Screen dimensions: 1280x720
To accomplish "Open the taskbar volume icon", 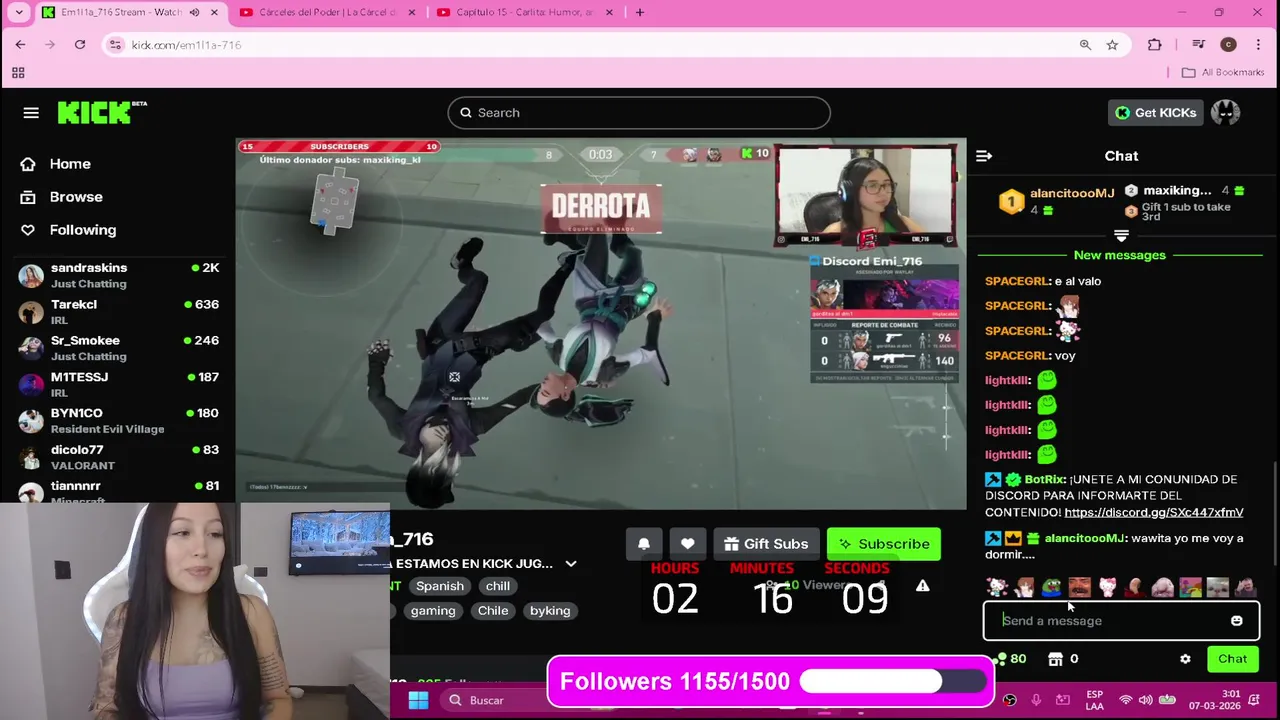I will (1145, 700).
